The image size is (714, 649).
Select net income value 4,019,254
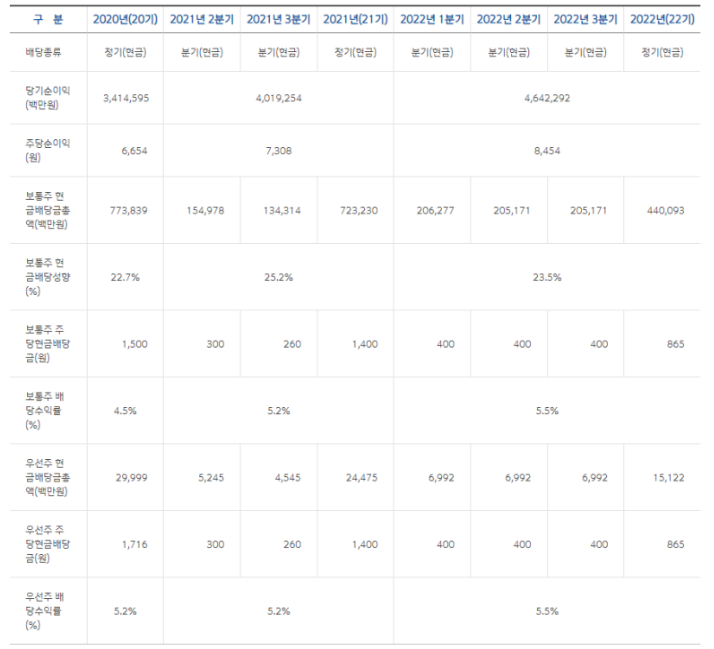(x=279, y=98)
